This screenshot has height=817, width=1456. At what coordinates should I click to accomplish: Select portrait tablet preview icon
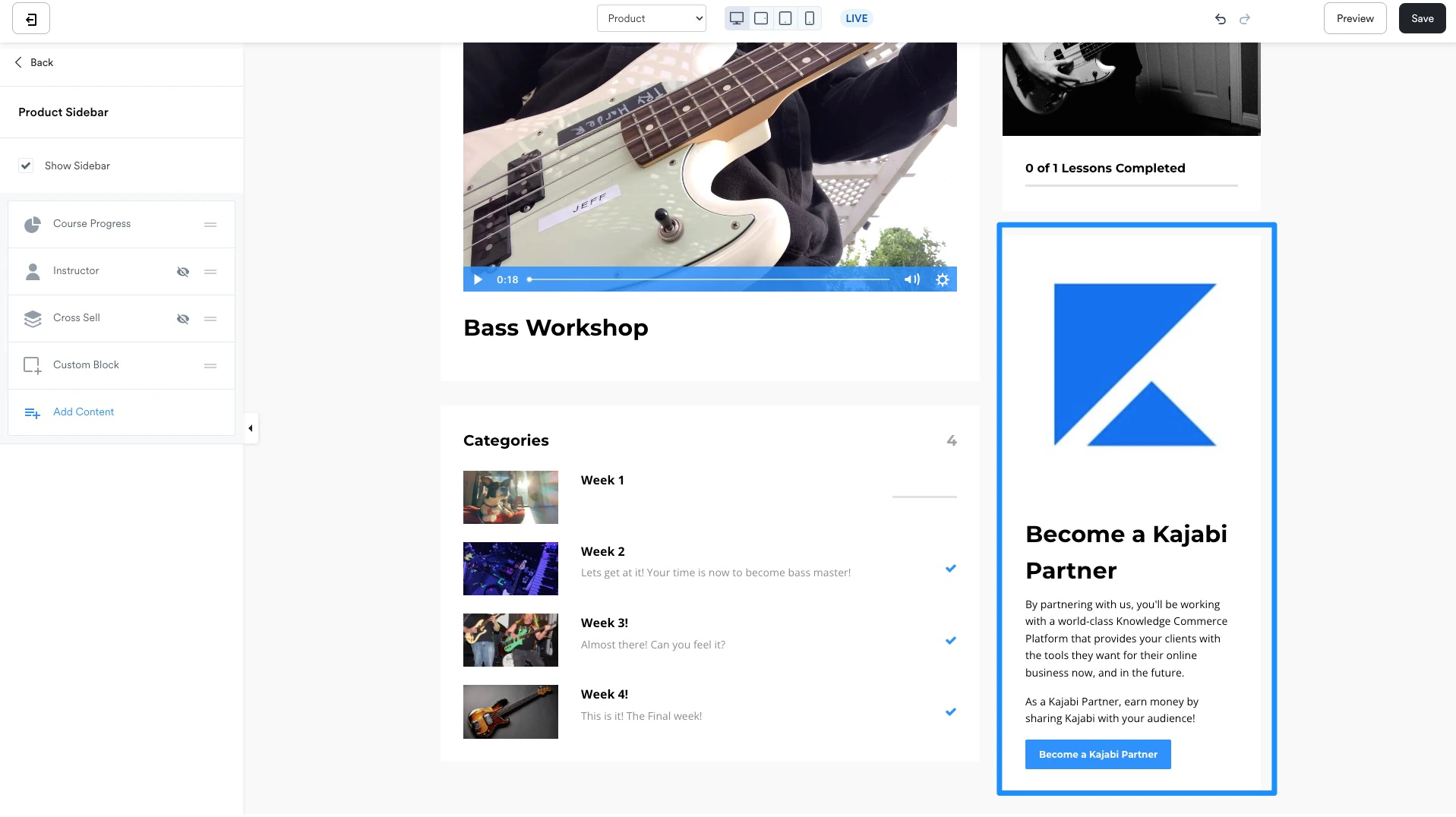[785, 18]
